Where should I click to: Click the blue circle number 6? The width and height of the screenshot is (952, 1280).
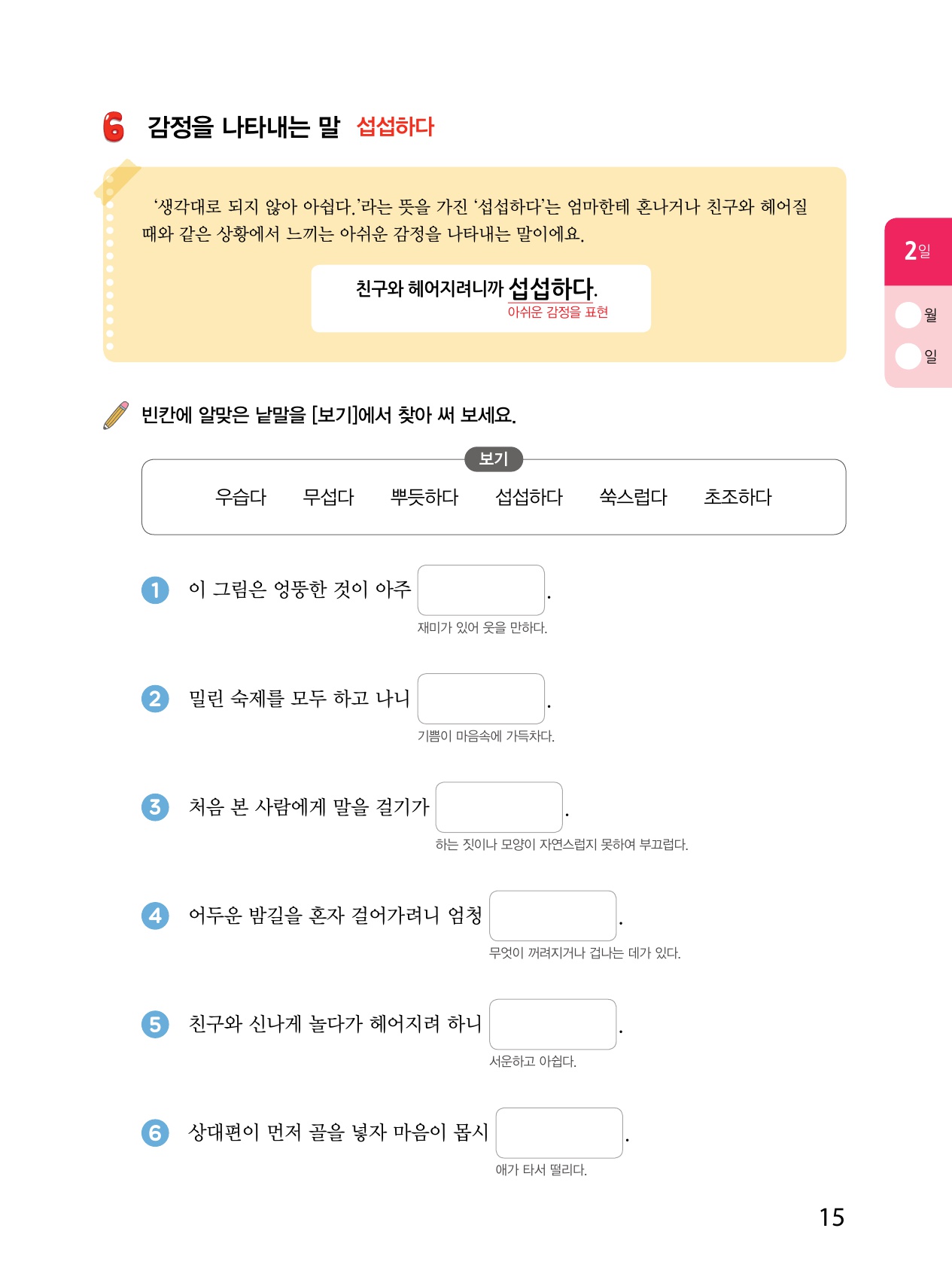tap(155, 1132)
